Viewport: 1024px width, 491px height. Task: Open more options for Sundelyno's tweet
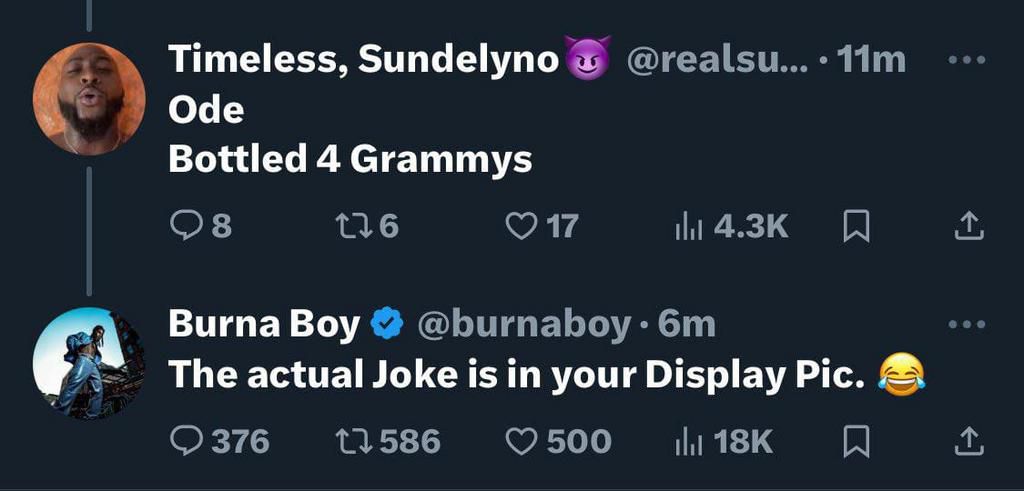(966, 60)
